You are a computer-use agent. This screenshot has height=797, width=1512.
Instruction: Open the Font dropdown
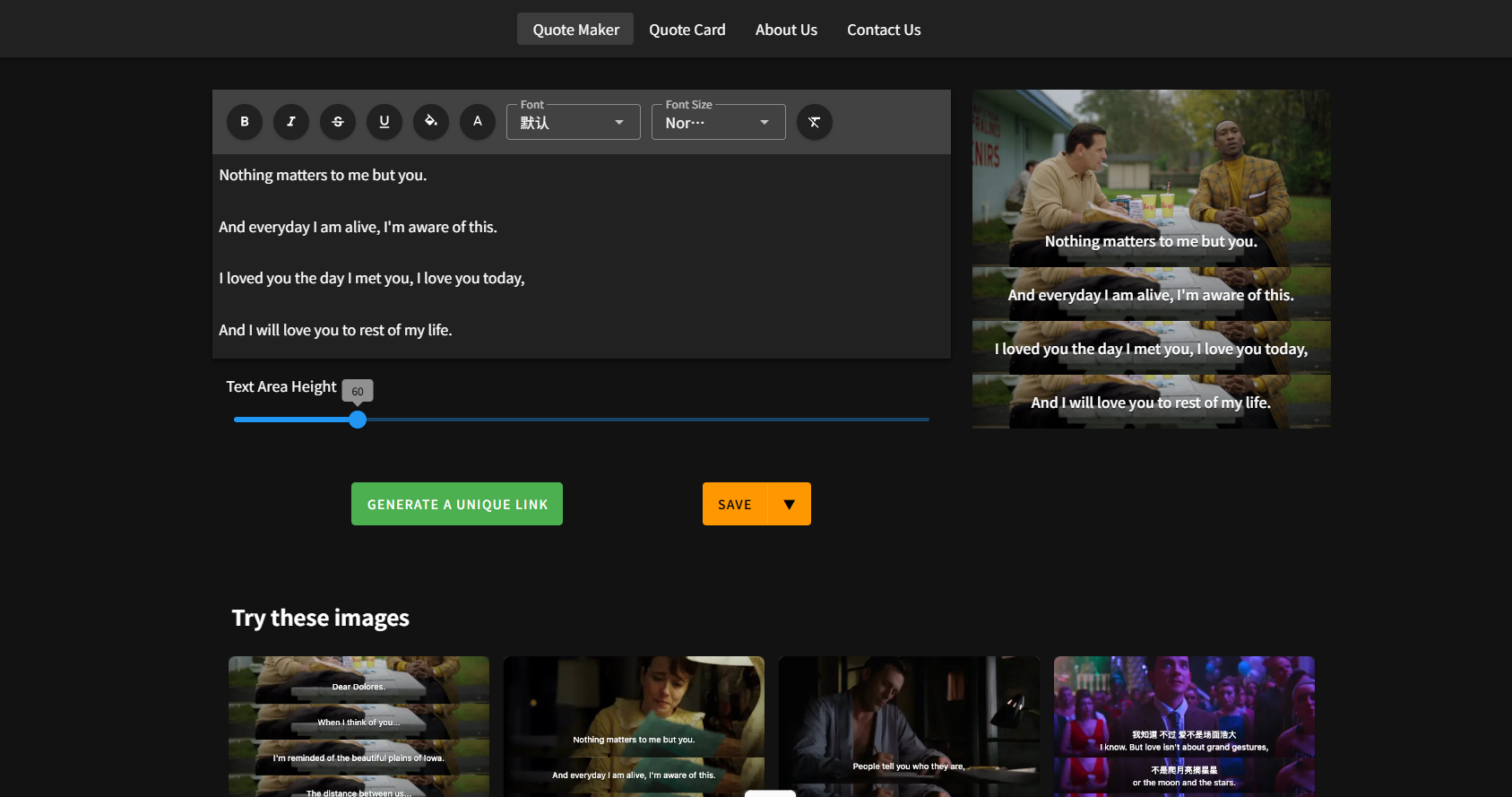click(574, 122)
